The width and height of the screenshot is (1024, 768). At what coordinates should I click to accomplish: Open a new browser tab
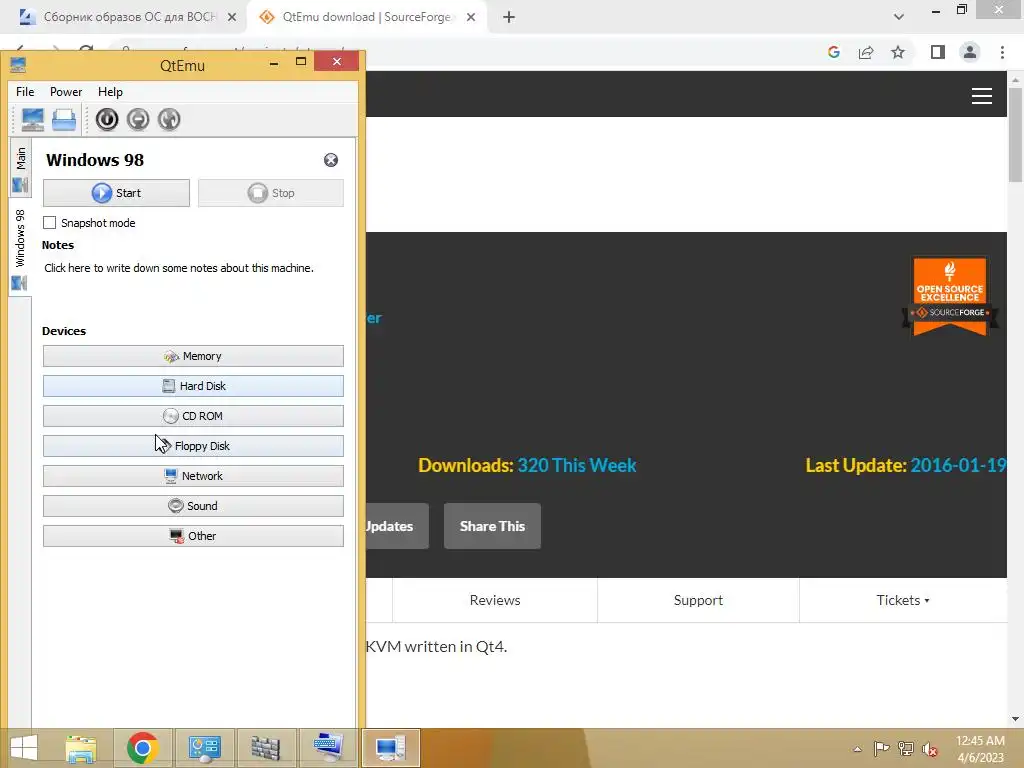509,18
